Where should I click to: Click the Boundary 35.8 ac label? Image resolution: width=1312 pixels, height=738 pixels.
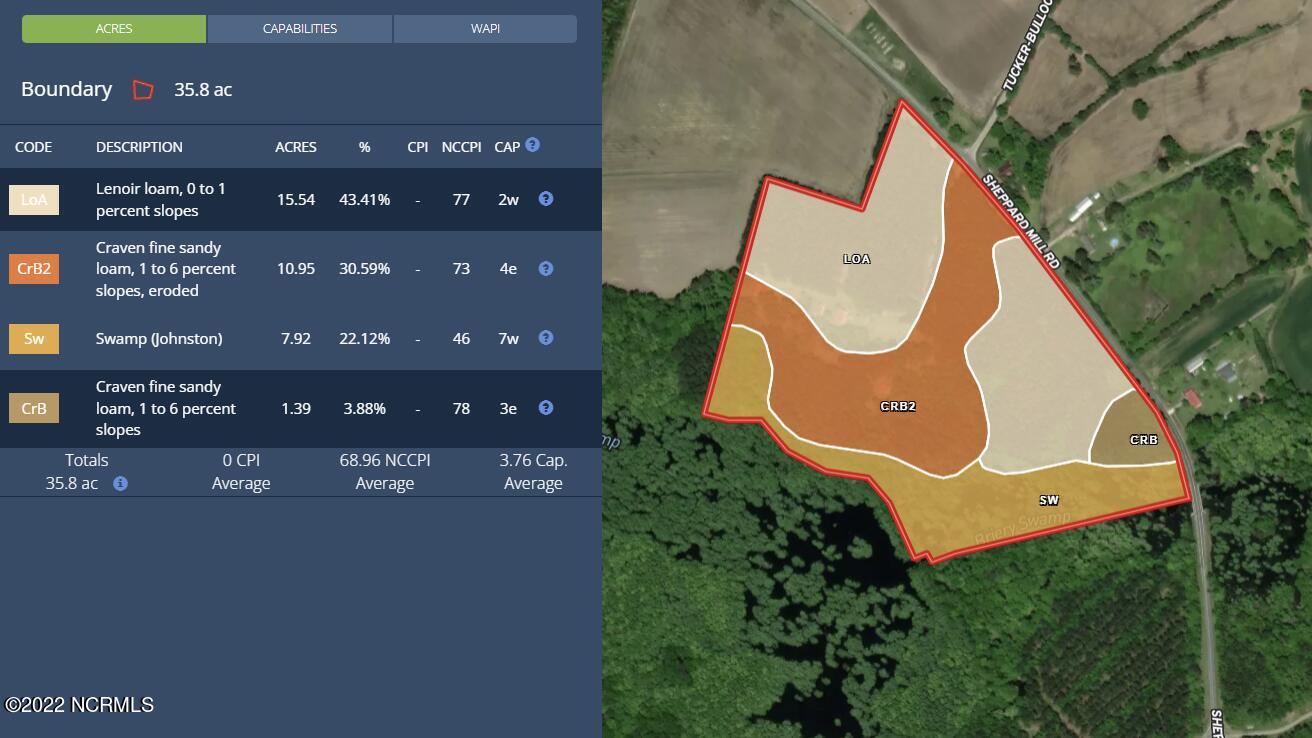(x=126, y=89)
